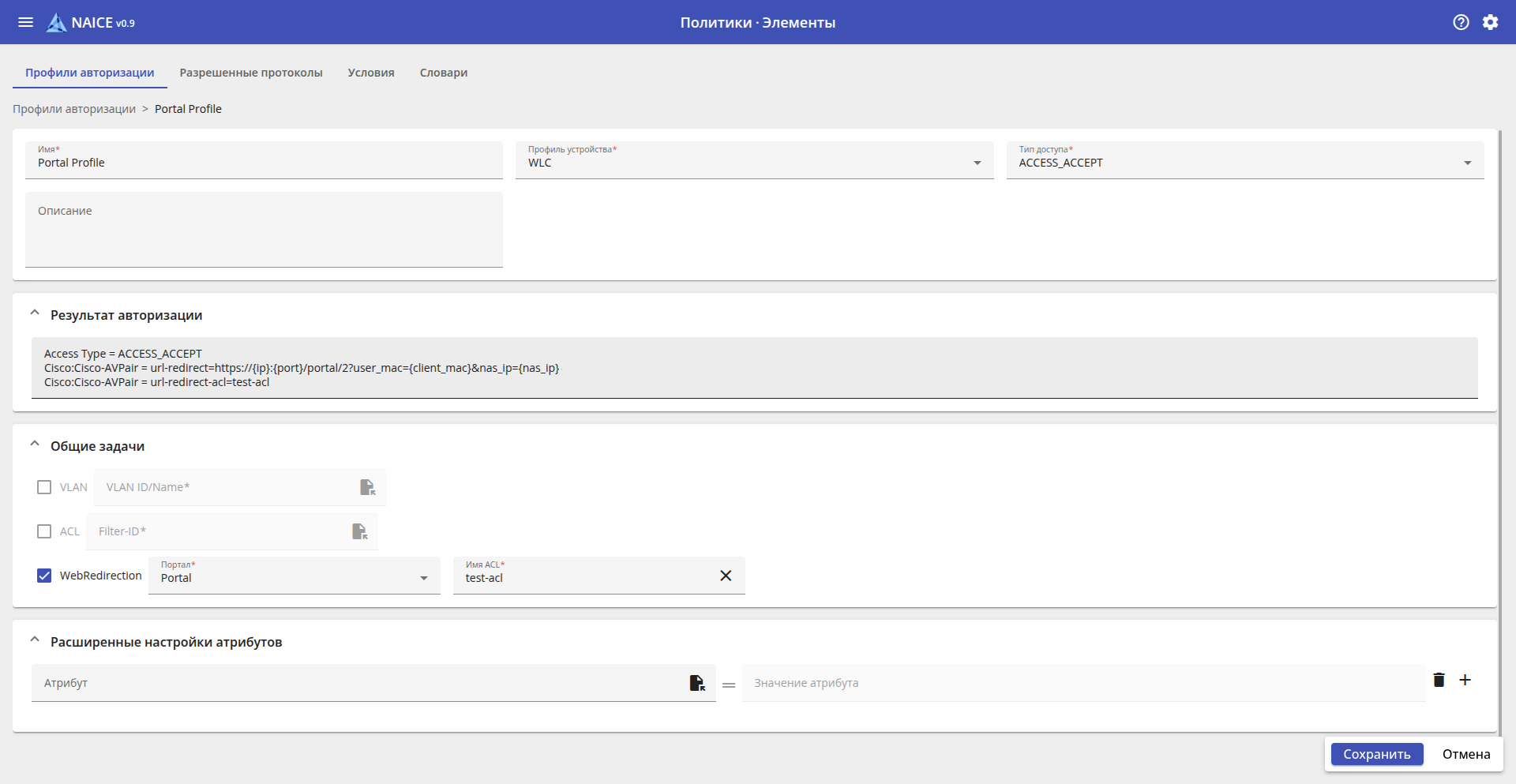Click the help question mark icon
1516x784 pixels.
tap(1461, 22)
